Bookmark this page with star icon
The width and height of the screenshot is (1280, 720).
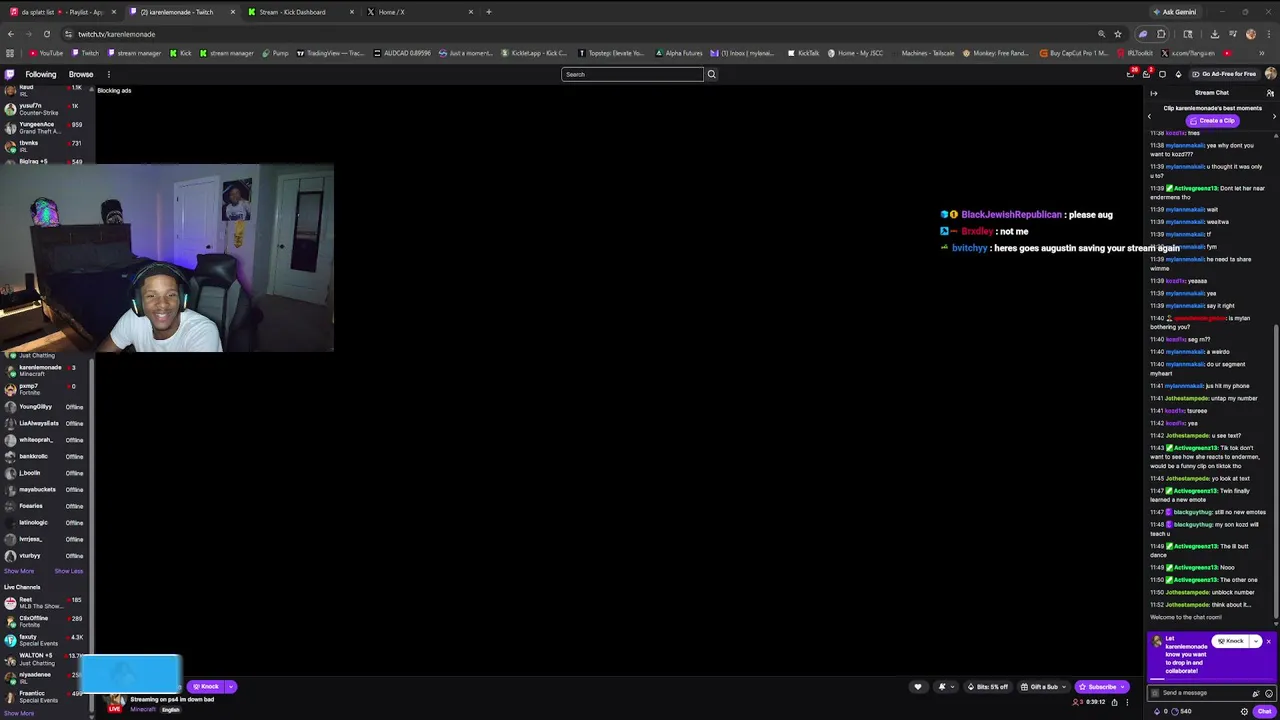point(1117,34)
